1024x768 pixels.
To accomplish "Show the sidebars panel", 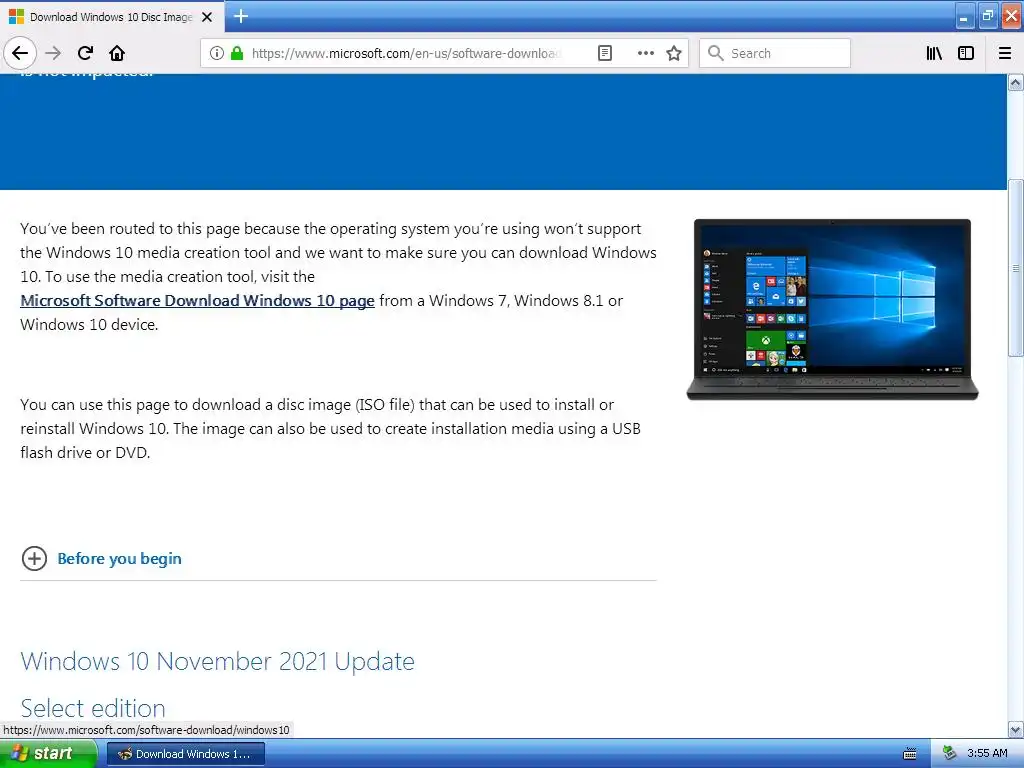I will (x=966, y=54).
